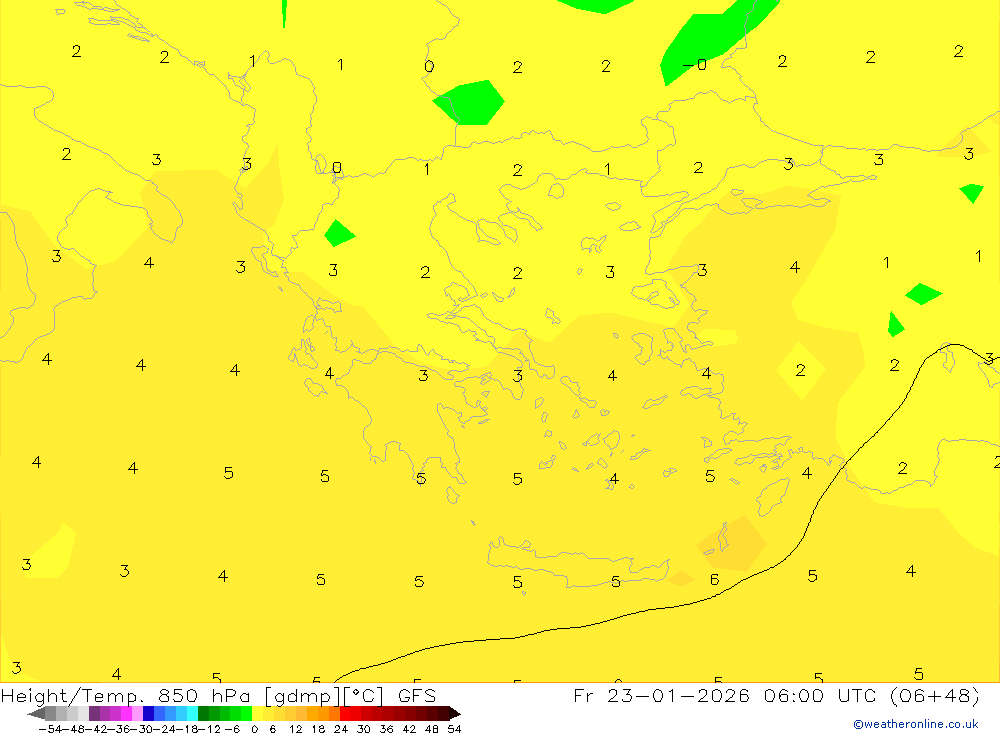Select the darkest green legend swatch

203,713
